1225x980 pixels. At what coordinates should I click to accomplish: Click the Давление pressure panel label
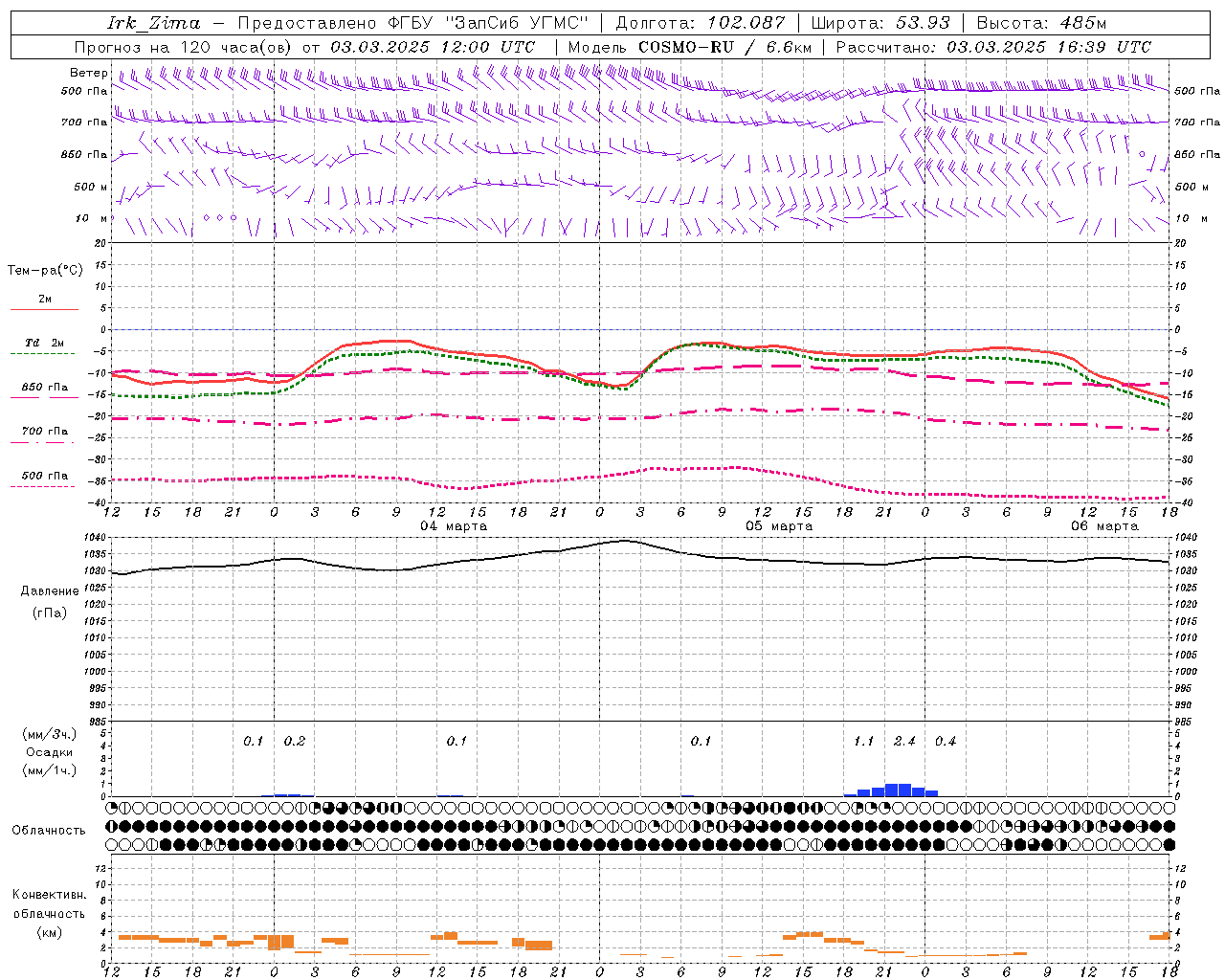click(x=50, y=590)
